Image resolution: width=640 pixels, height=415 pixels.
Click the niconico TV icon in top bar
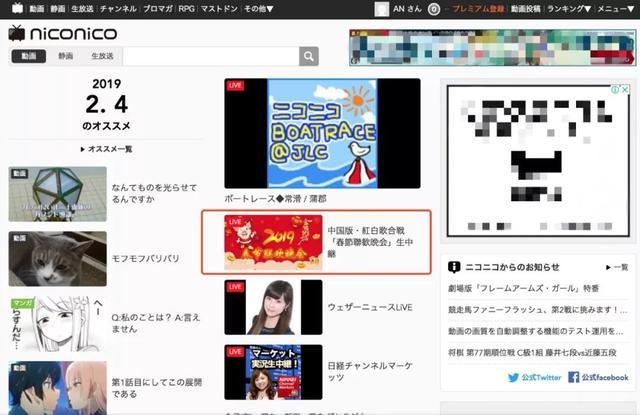coord(17,8)
